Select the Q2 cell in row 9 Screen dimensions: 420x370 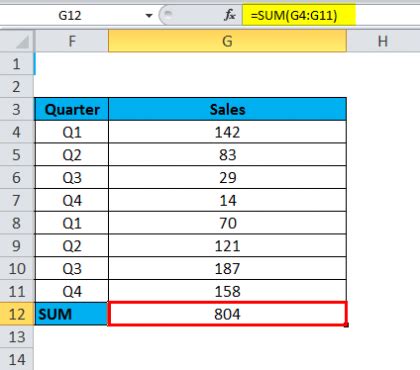tap(72, 246)
